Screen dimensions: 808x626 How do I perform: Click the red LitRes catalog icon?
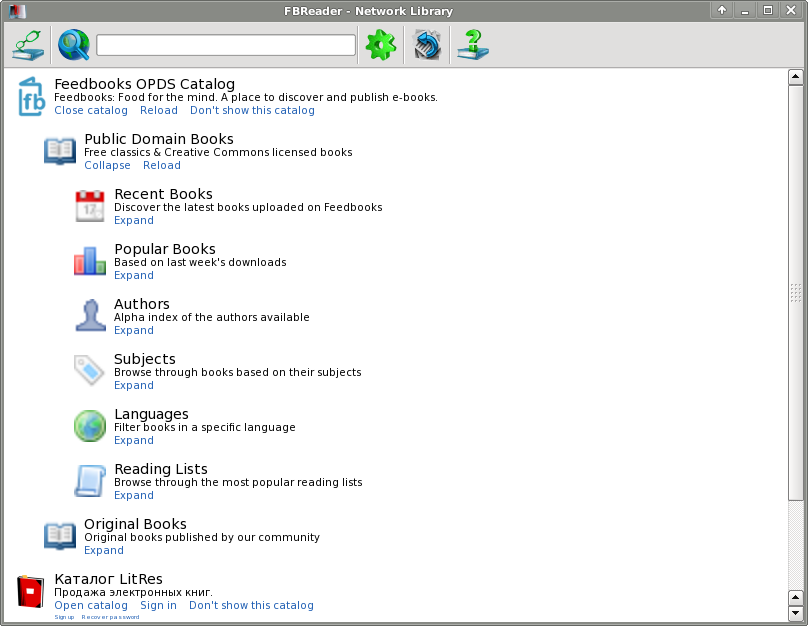[30, 591]
